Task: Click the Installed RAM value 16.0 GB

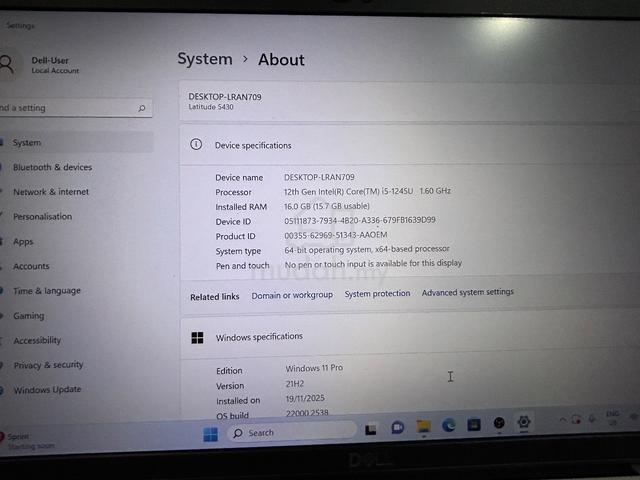Action: pyautogui.click(x=327, y=206)
